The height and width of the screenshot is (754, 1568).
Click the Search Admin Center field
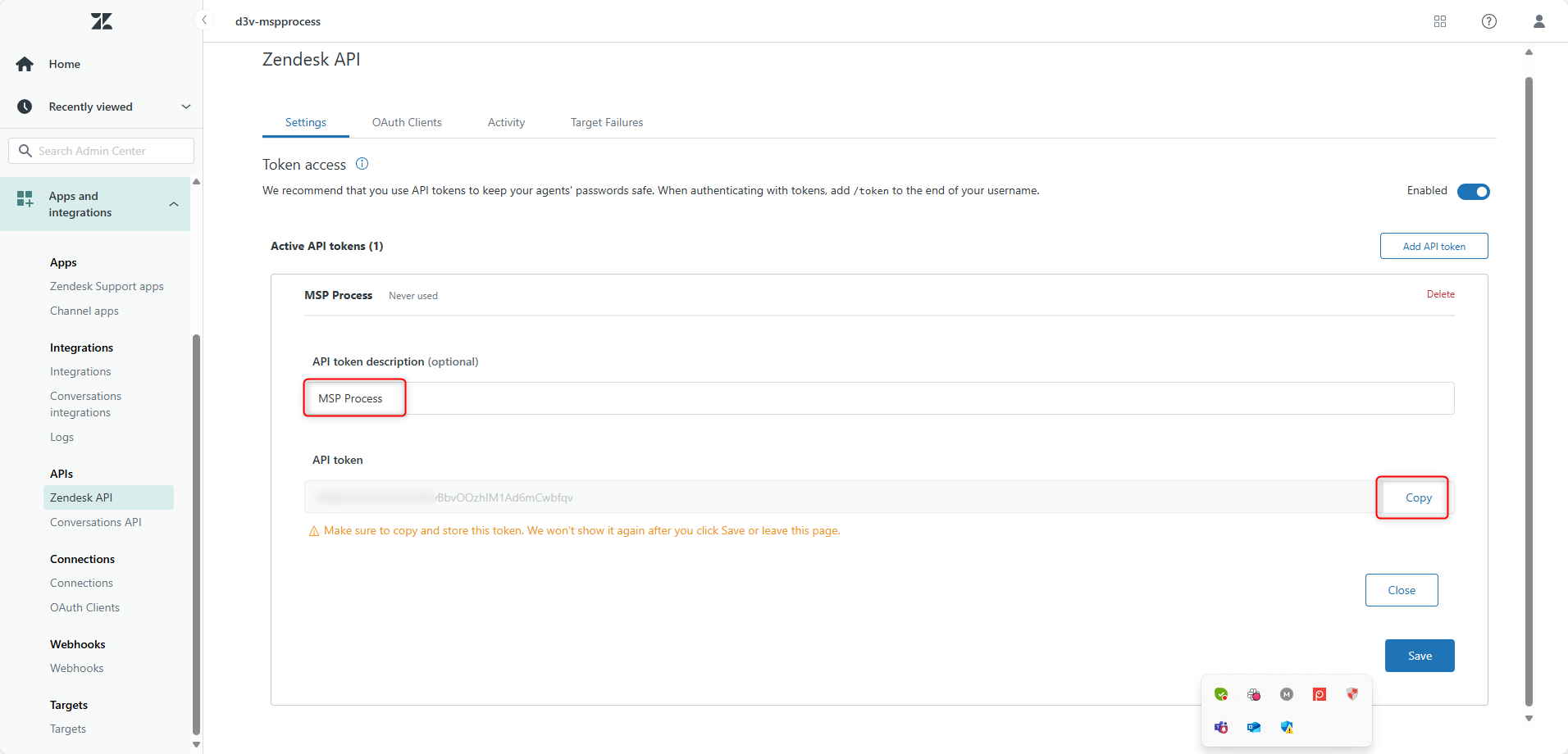pyautogui.click(x=102, y=151)
